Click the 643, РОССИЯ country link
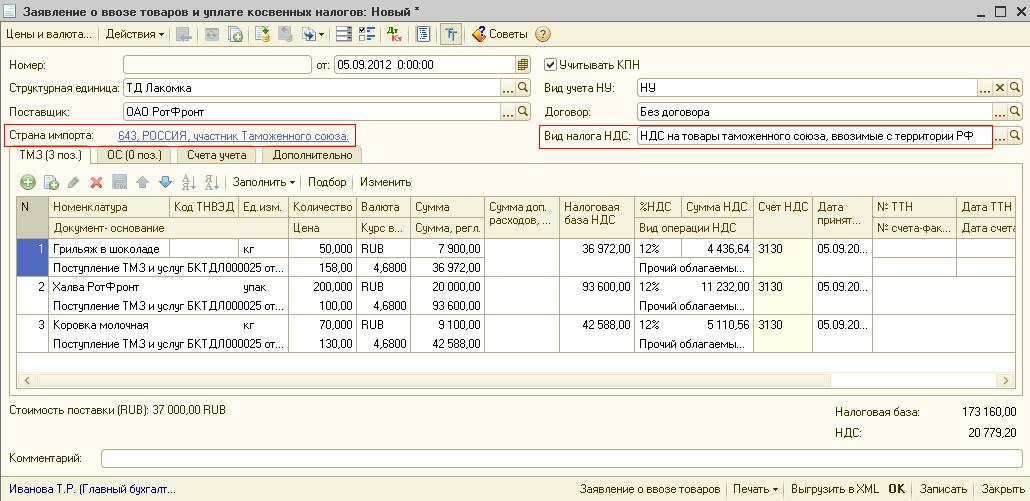 (x=233, y=135)
